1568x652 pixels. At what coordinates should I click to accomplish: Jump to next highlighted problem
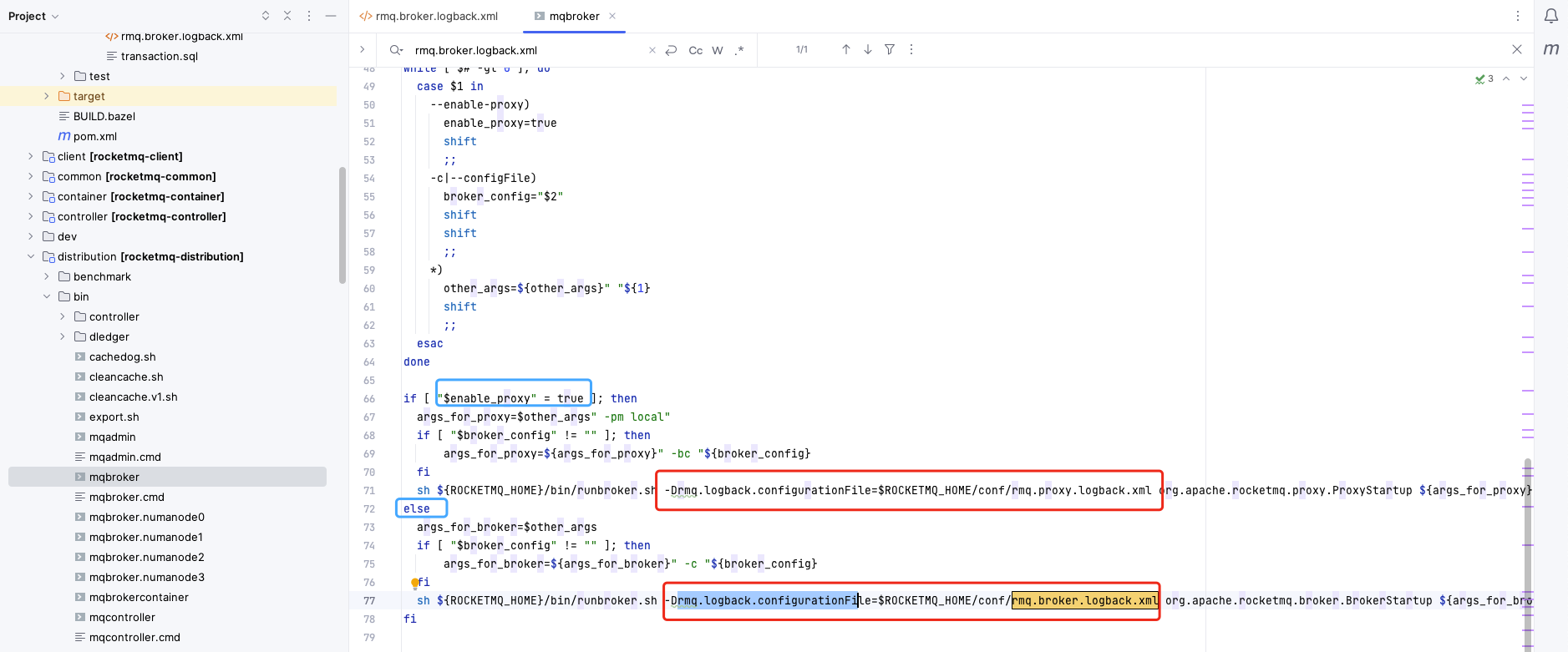pos(1524,78)
